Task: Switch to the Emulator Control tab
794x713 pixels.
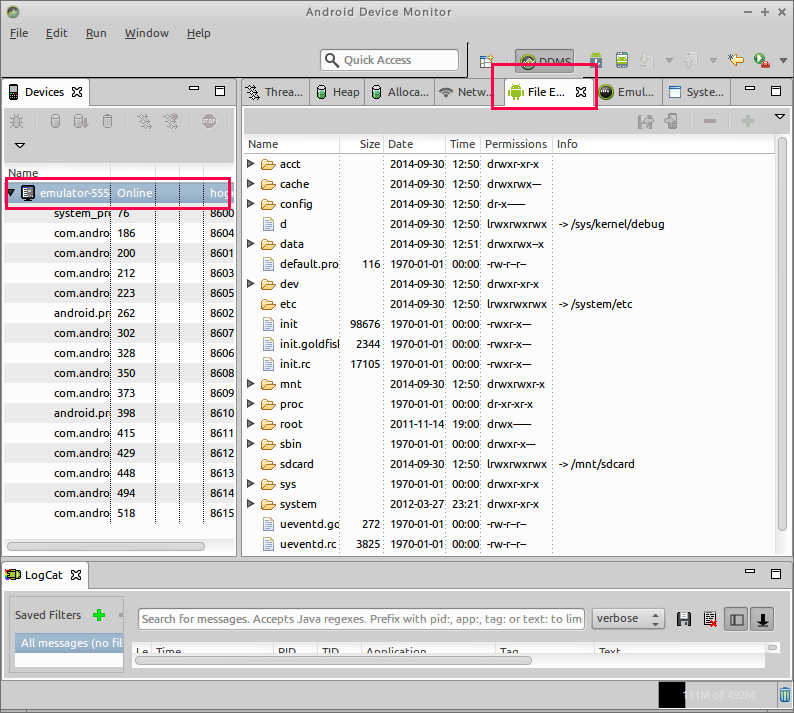Action: [627, 92]
